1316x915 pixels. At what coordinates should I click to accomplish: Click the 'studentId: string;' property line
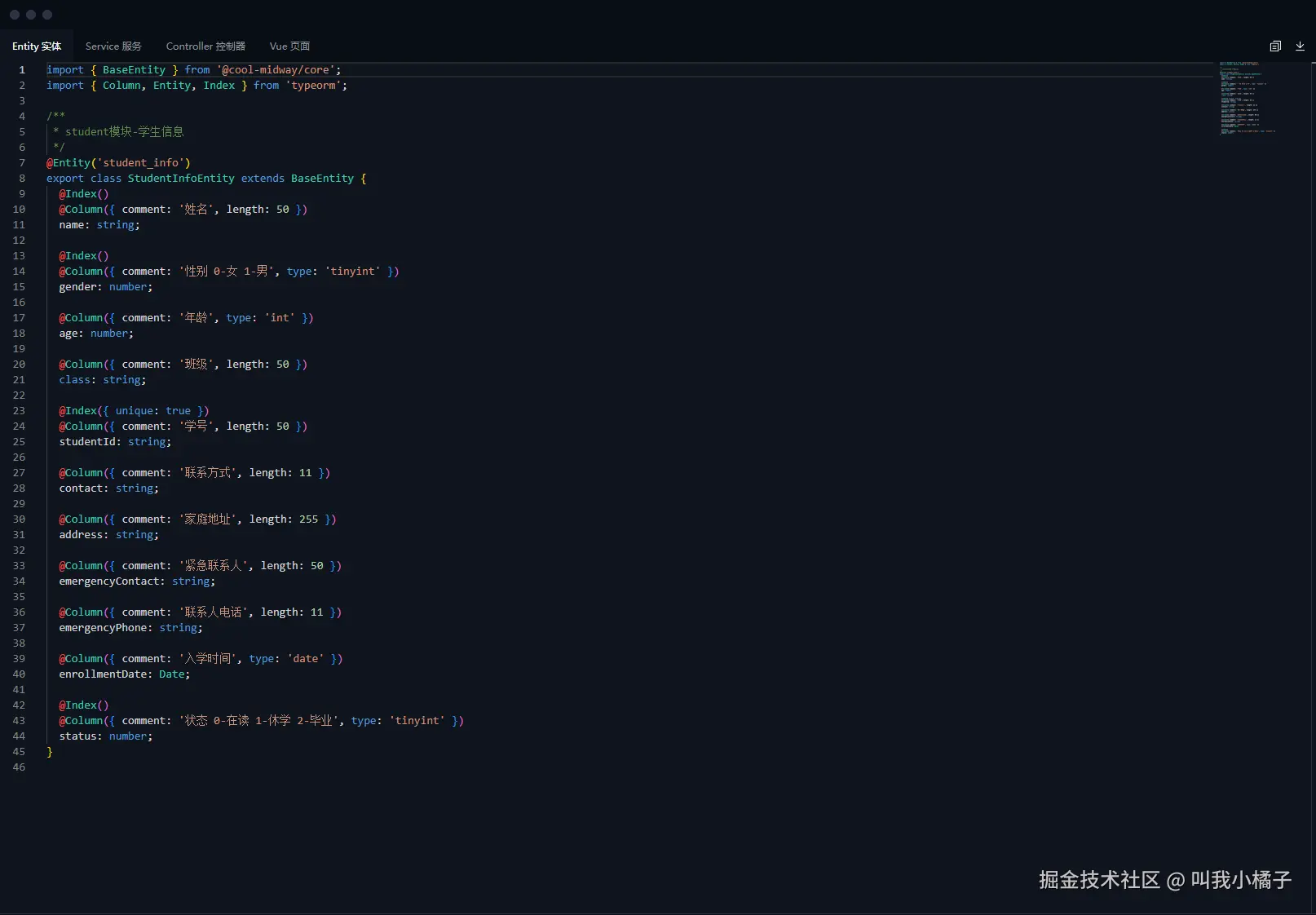coord(115,442)
